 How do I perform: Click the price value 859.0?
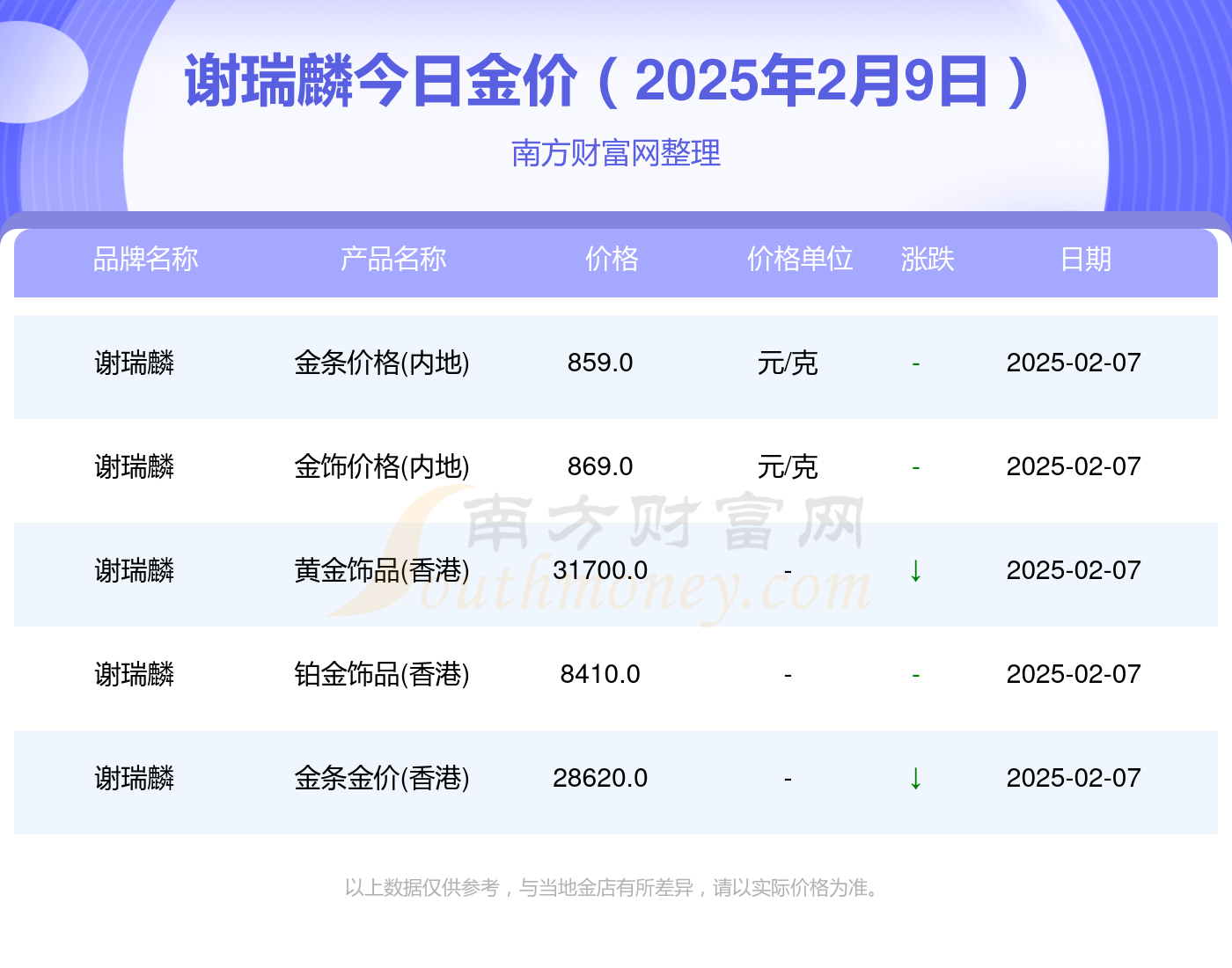click(600, 363)
